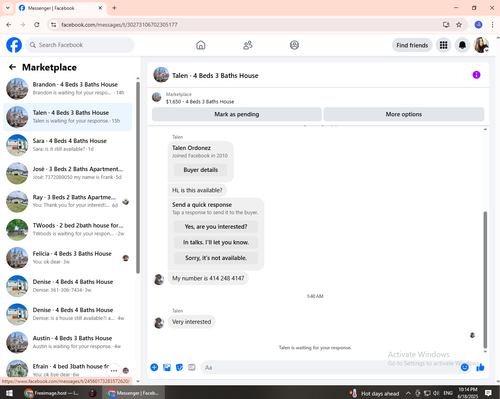Go to Facebook Home icon
Viewport: 500px width, 399px height.
pyautogui.click(x=201, y=45)
